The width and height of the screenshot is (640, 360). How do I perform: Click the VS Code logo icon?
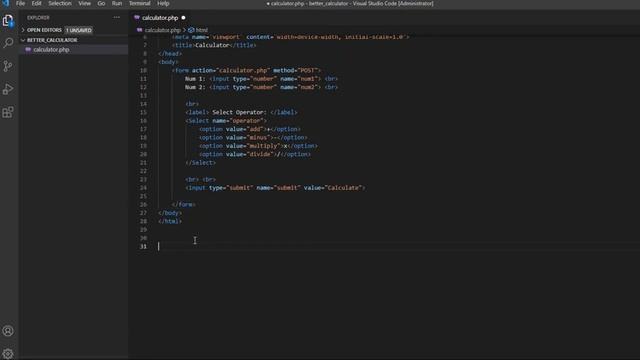click(6, 3)
